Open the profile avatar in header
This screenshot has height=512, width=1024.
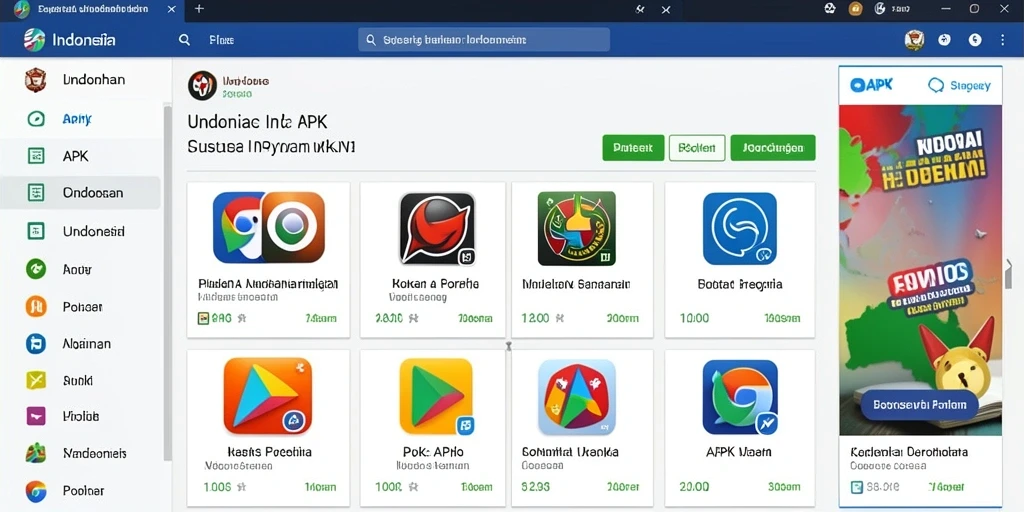(x=914, y=40)
